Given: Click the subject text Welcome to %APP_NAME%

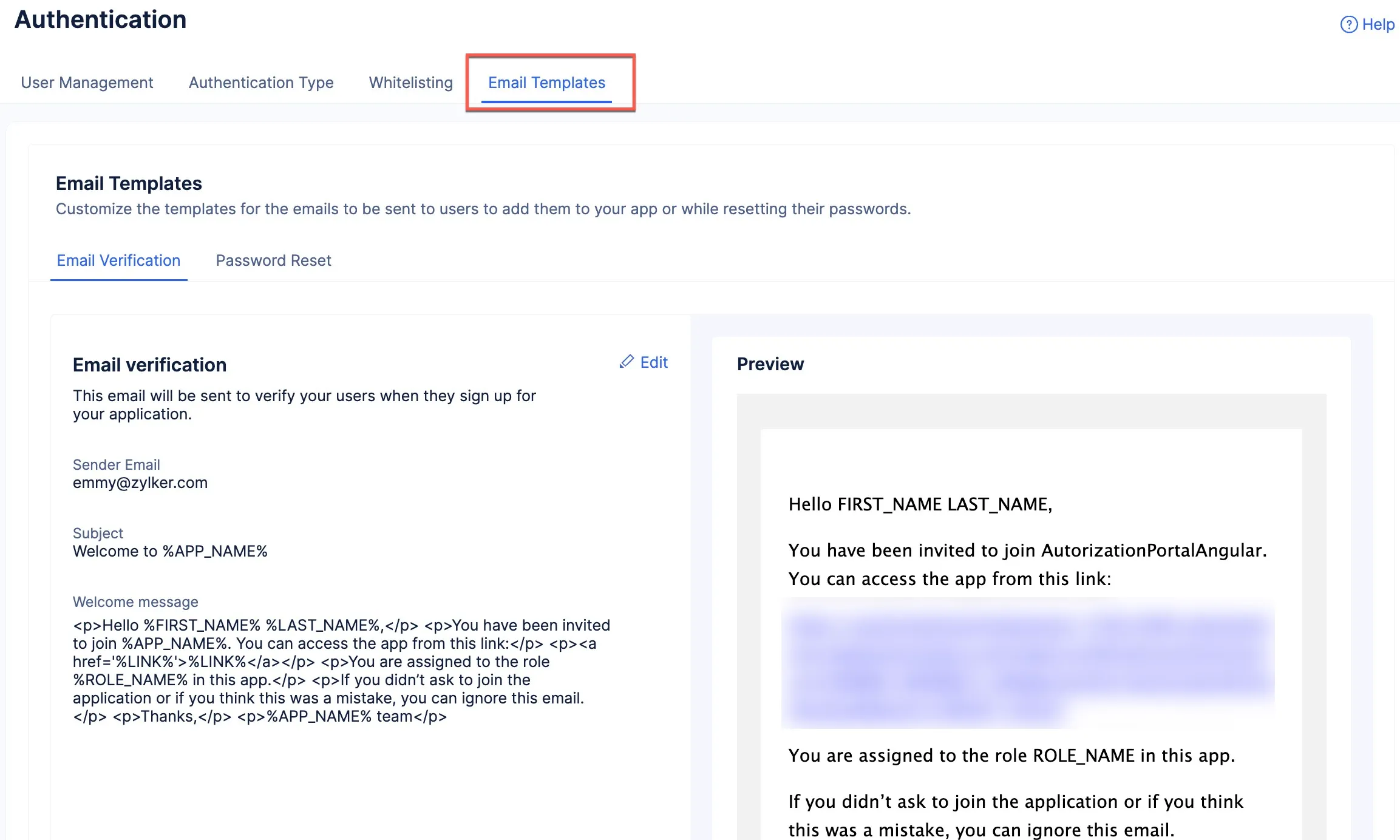Looking at the screenshot, I should pyautogui.click(x=170, y=551).
